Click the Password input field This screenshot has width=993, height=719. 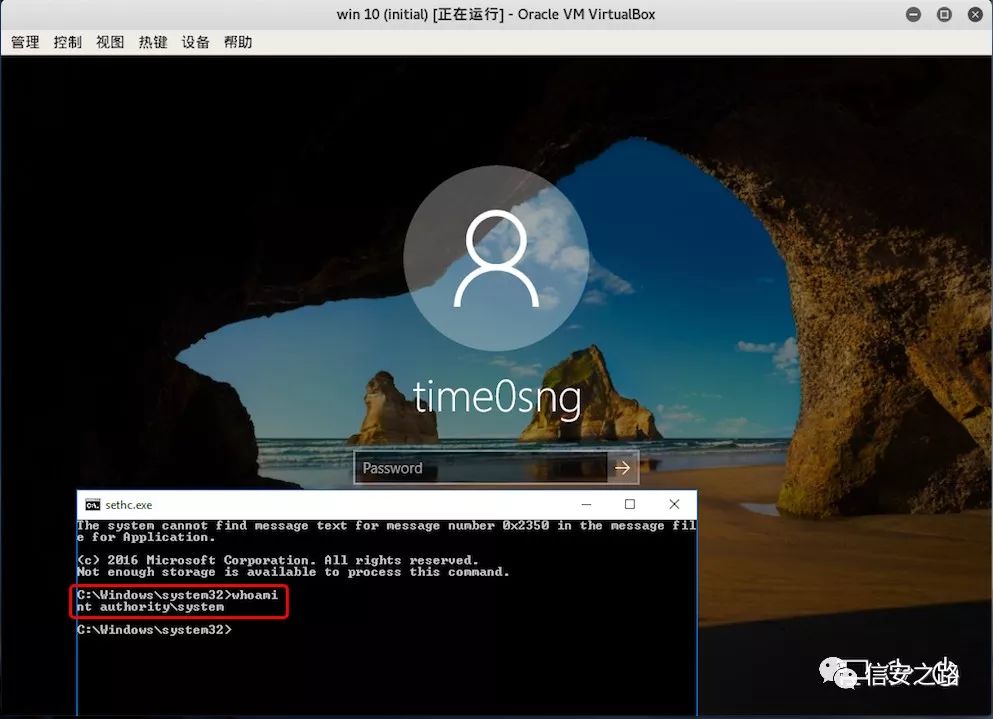click(x=481, y=468)
